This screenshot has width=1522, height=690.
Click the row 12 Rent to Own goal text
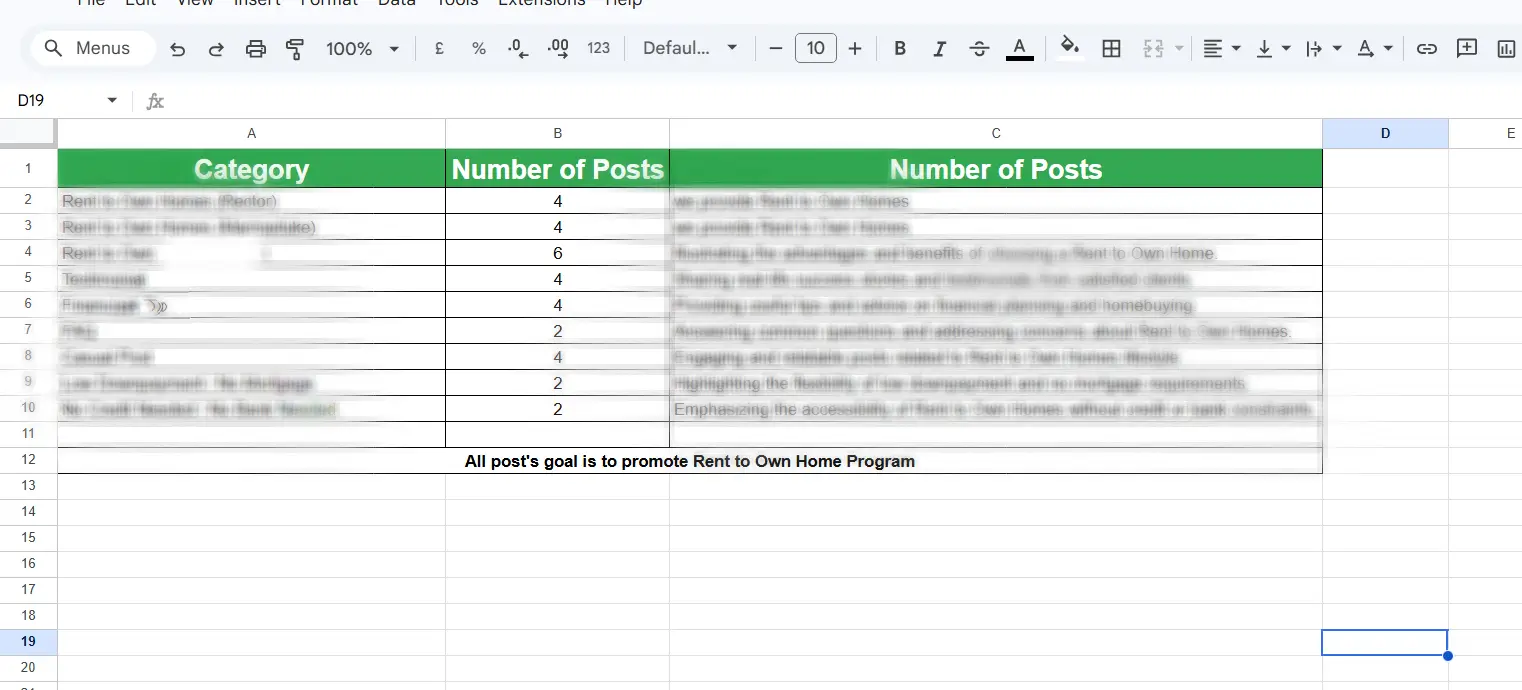(x=690, y=461)
